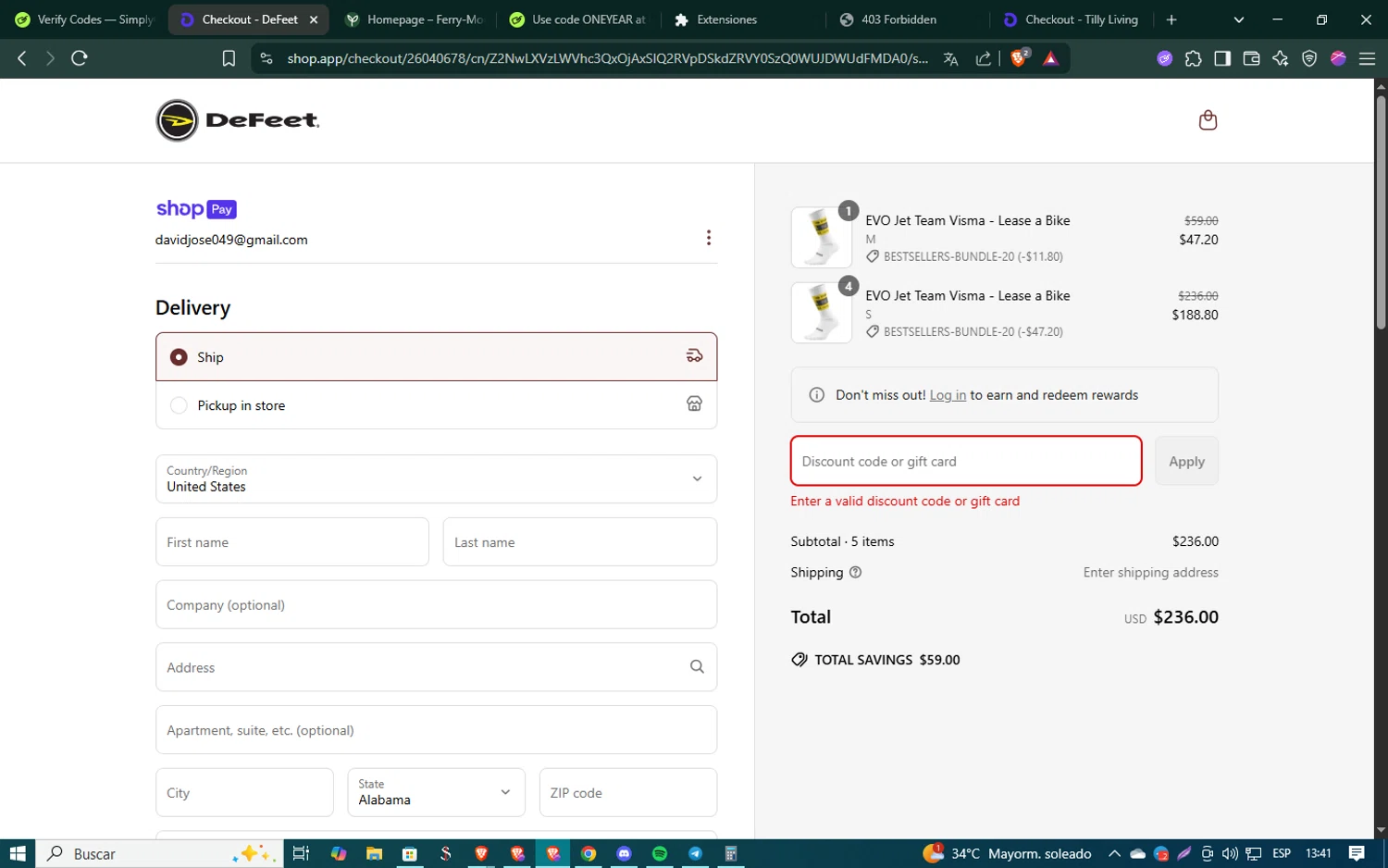Open the State dropdown showing Alabama
Image resolution: width=1388 pixels, height=868 pixels.
(x=436, y=792)
